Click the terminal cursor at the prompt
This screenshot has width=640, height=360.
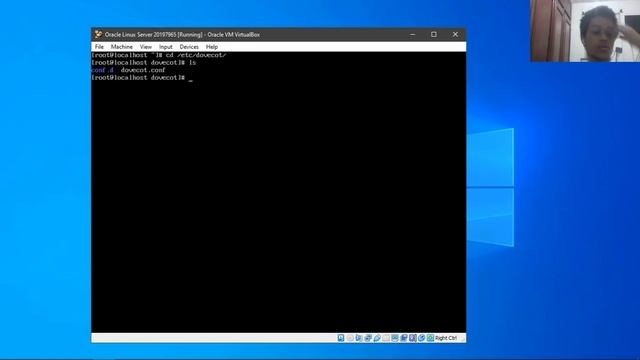coord(191,80)
